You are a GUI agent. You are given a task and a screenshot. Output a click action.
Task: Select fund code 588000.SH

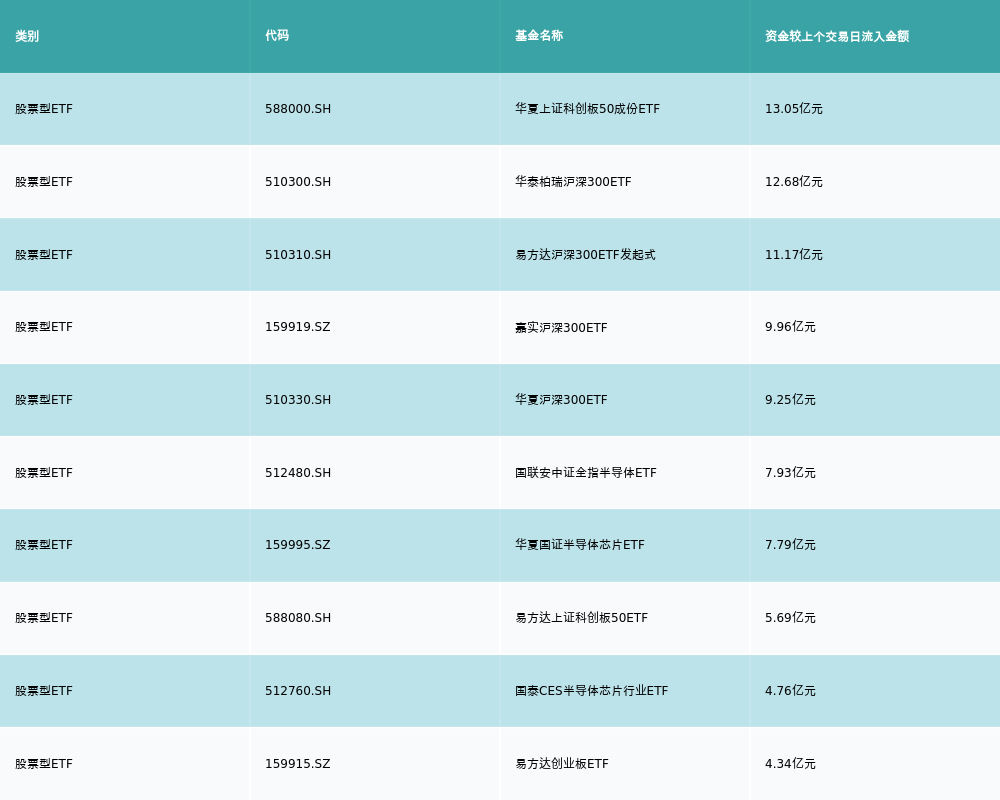[298, 109]
